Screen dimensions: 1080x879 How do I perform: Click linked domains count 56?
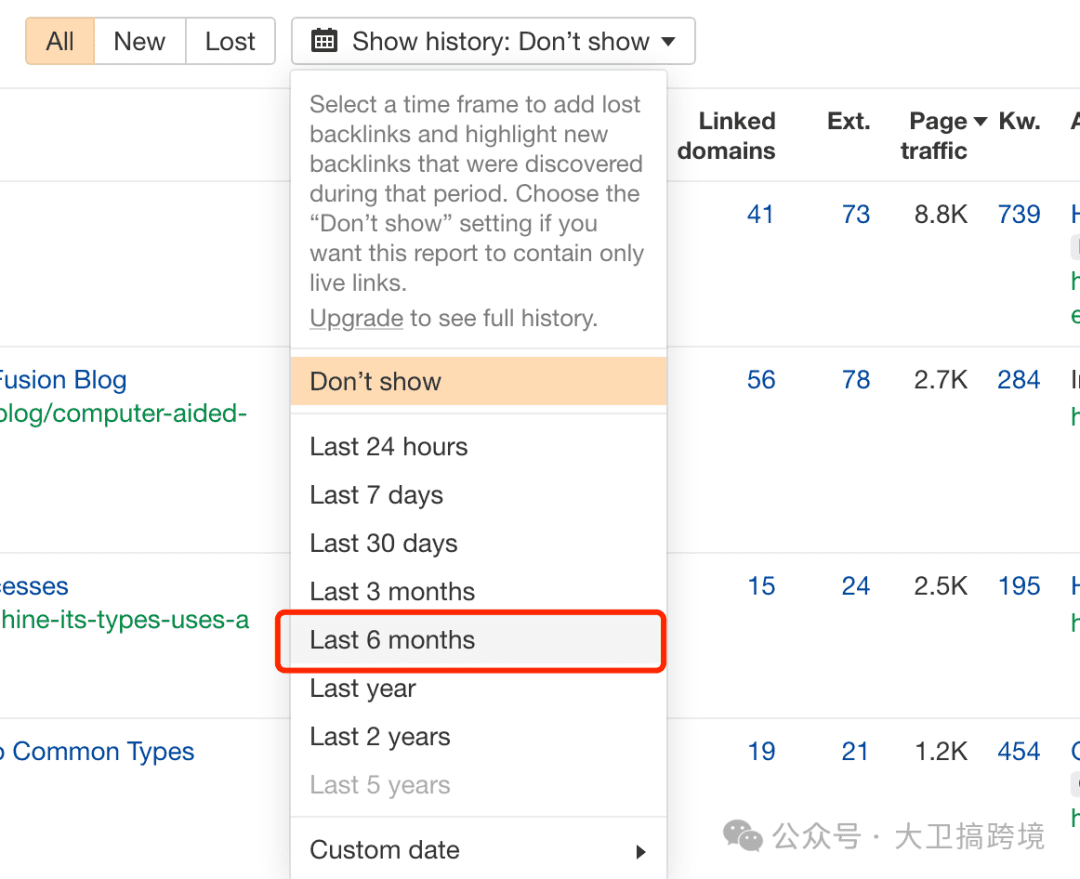click(761, 380)
